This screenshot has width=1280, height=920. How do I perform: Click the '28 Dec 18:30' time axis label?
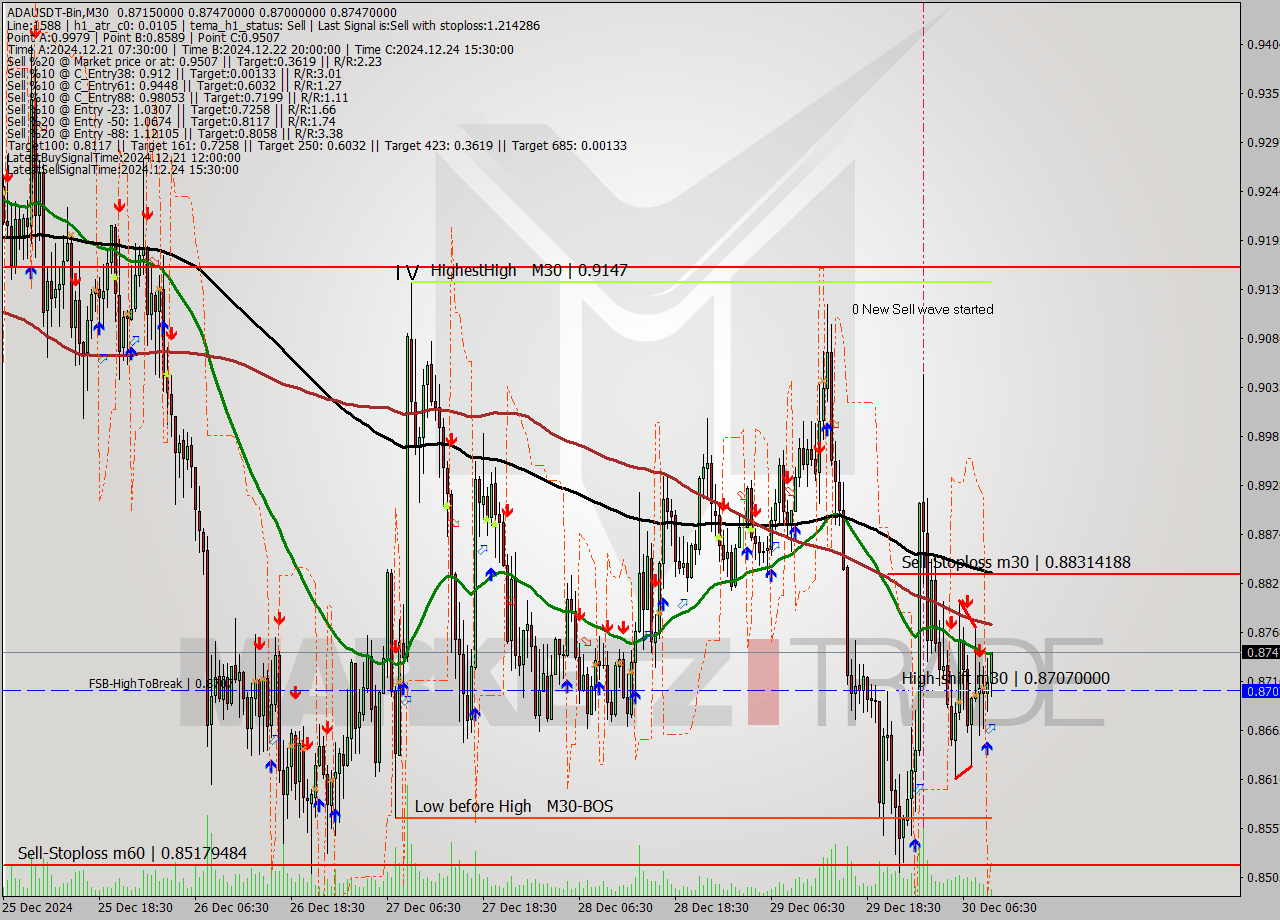[711, 908]
